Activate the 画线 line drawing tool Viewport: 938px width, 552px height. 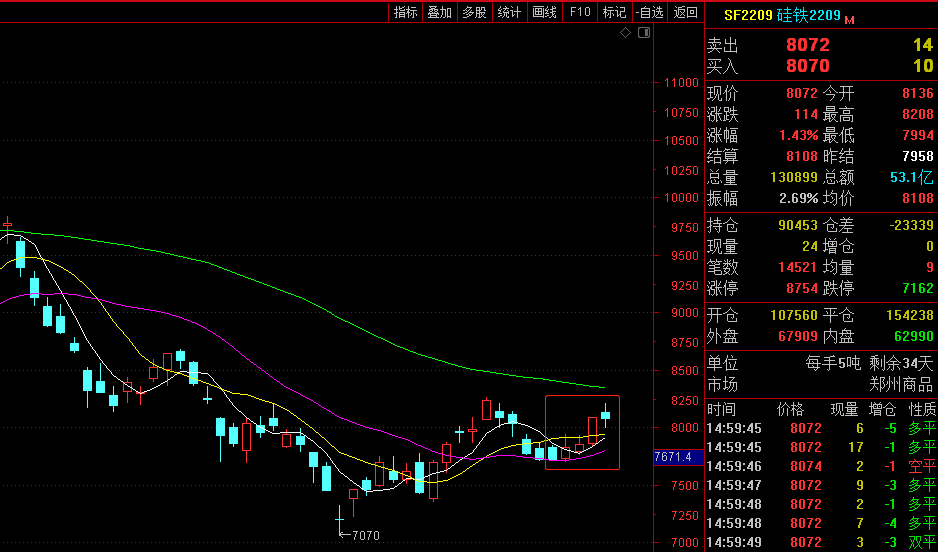coord(544,12)
